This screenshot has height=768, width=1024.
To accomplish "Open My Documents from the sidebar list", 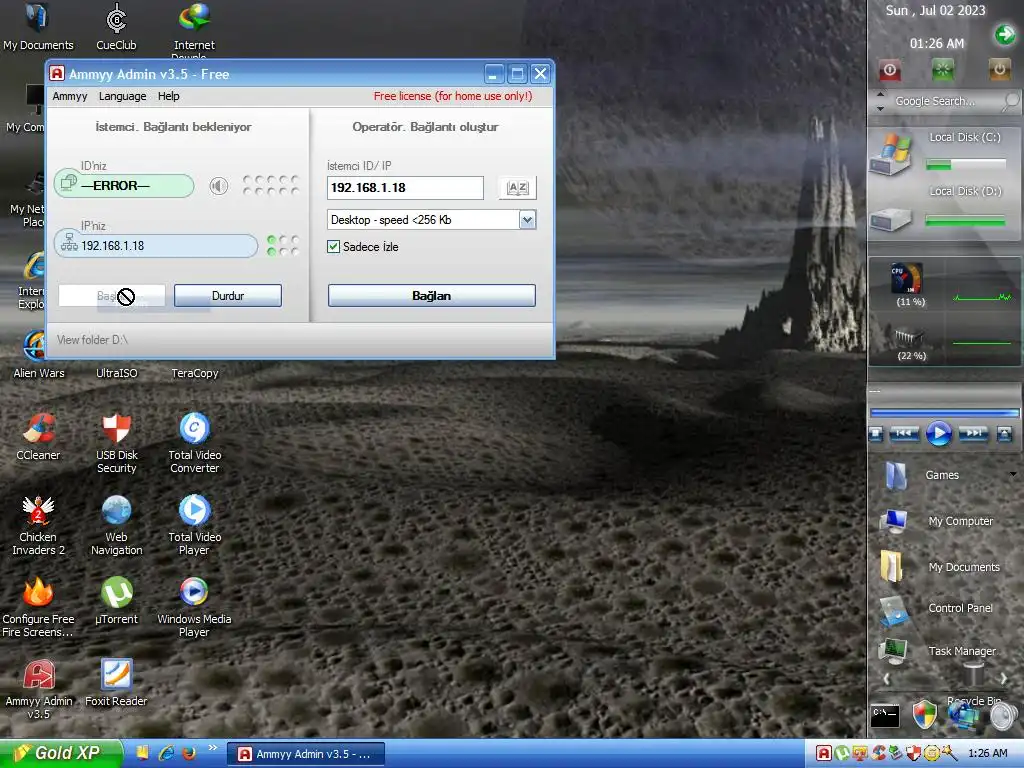I will tap(938, 566).
